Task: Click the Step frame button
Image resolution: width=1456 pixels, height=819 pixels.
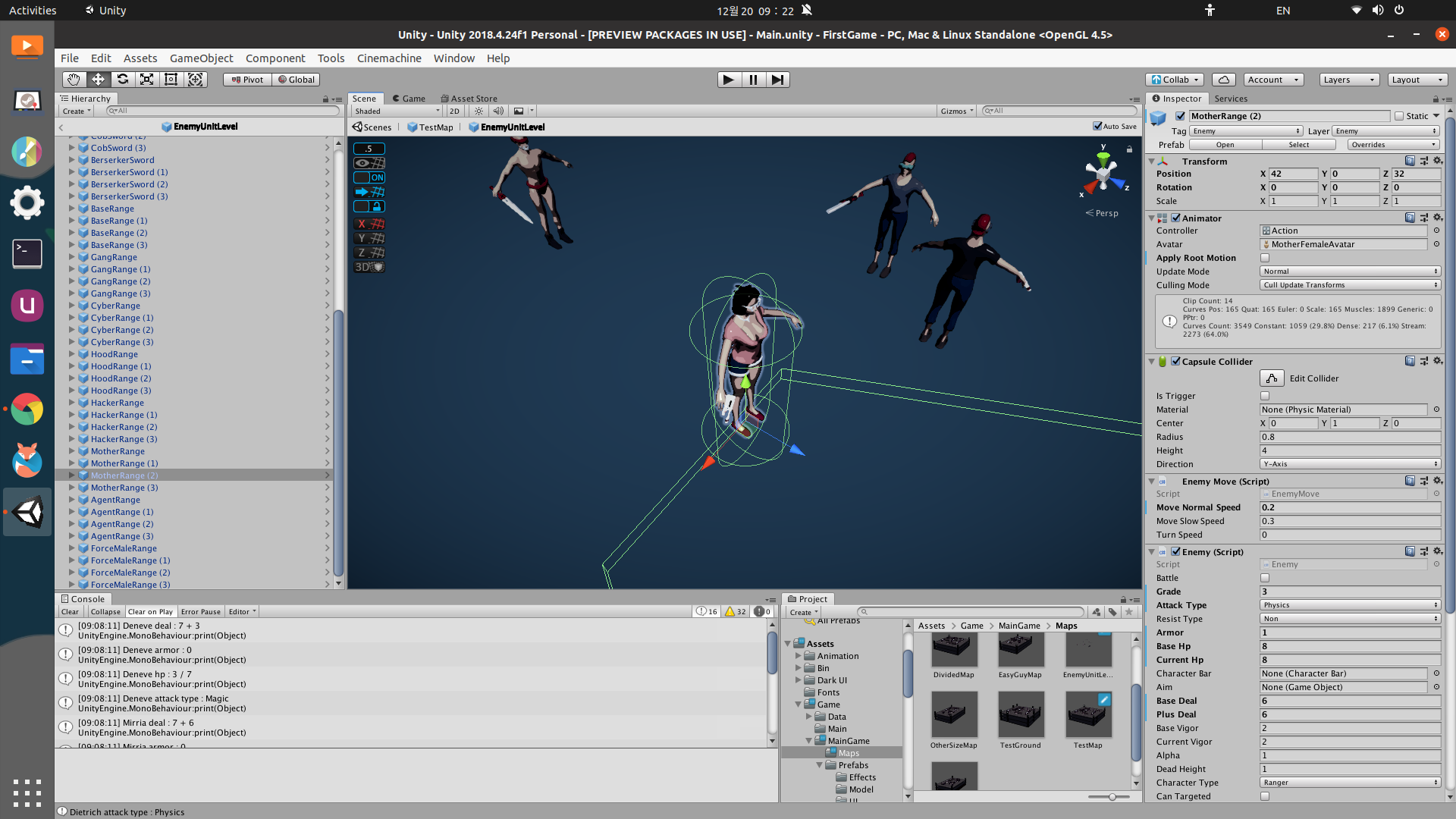Action: click(777, 80)
